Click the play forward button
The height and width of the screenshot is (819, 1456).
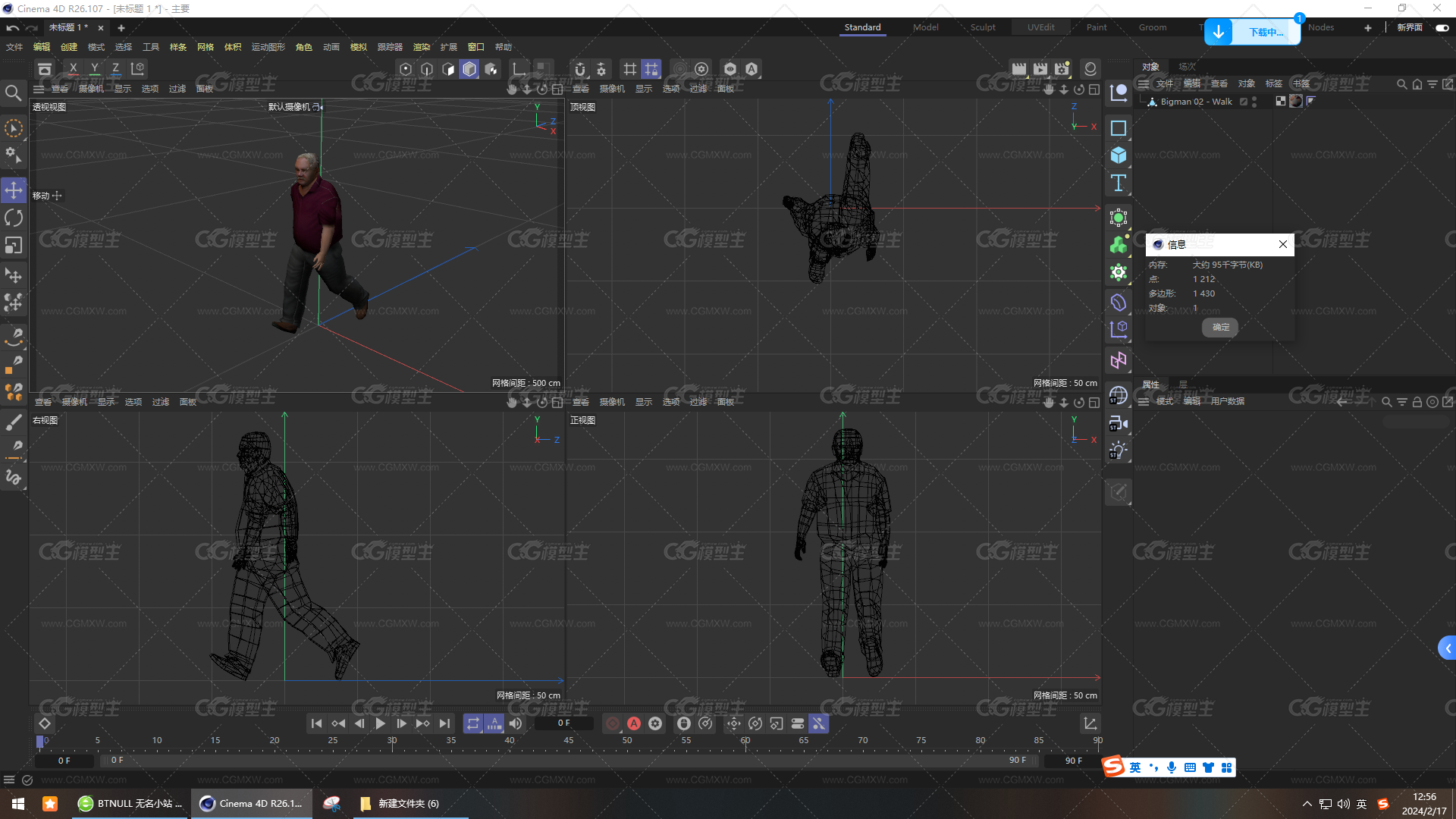380,723
